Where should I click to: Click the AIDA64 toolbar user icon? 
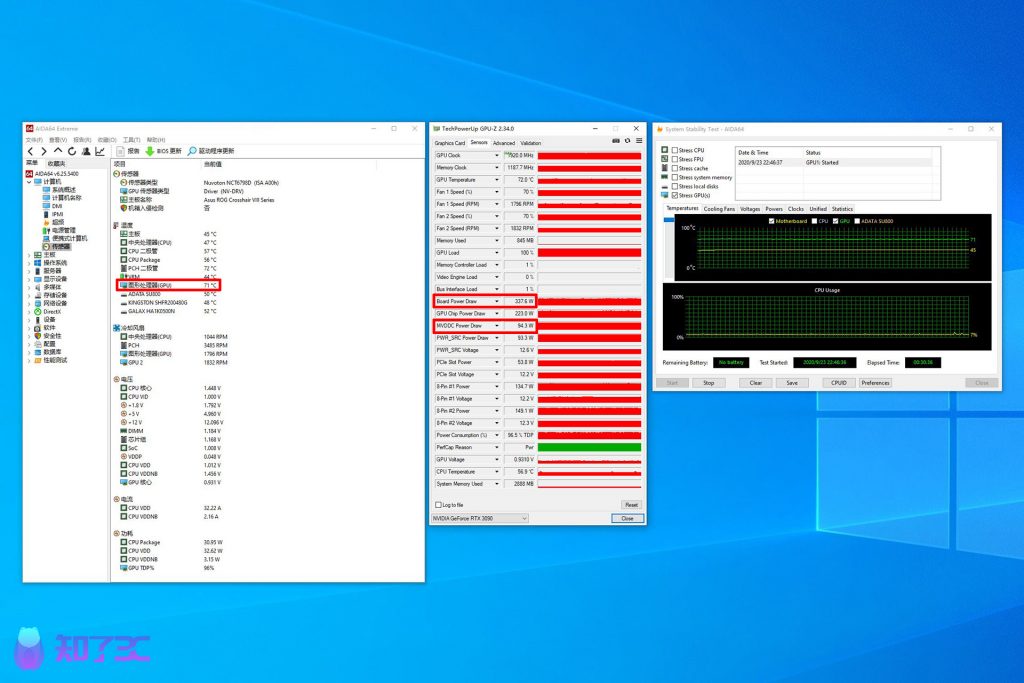click(86, 151)
